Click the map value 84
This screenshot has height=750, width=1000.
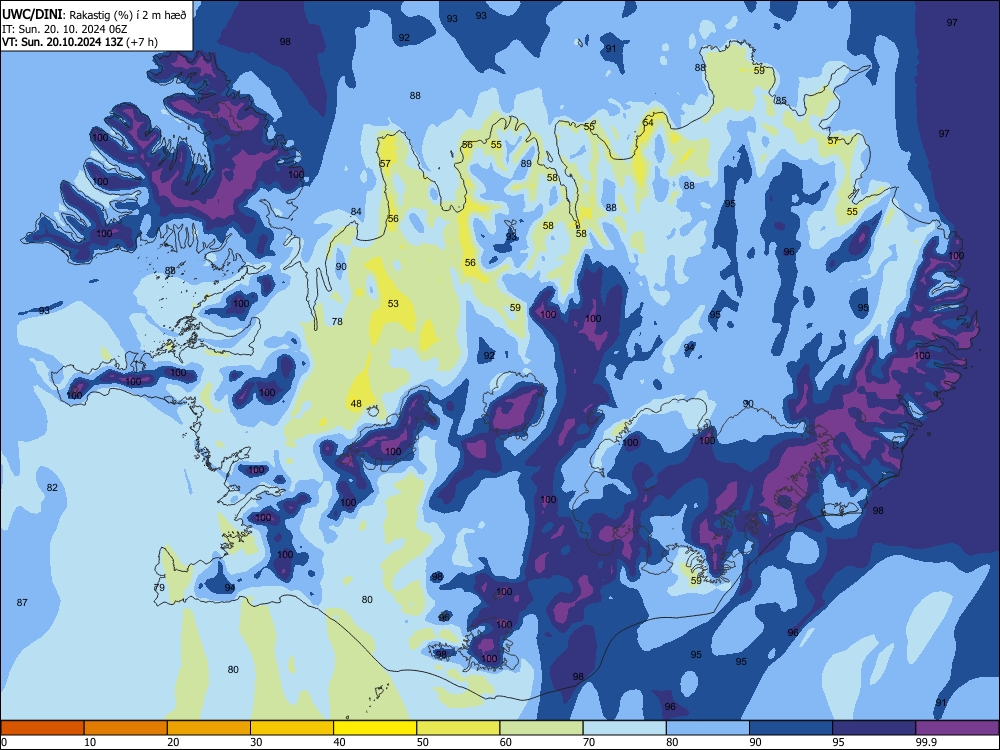coord(356,212)
